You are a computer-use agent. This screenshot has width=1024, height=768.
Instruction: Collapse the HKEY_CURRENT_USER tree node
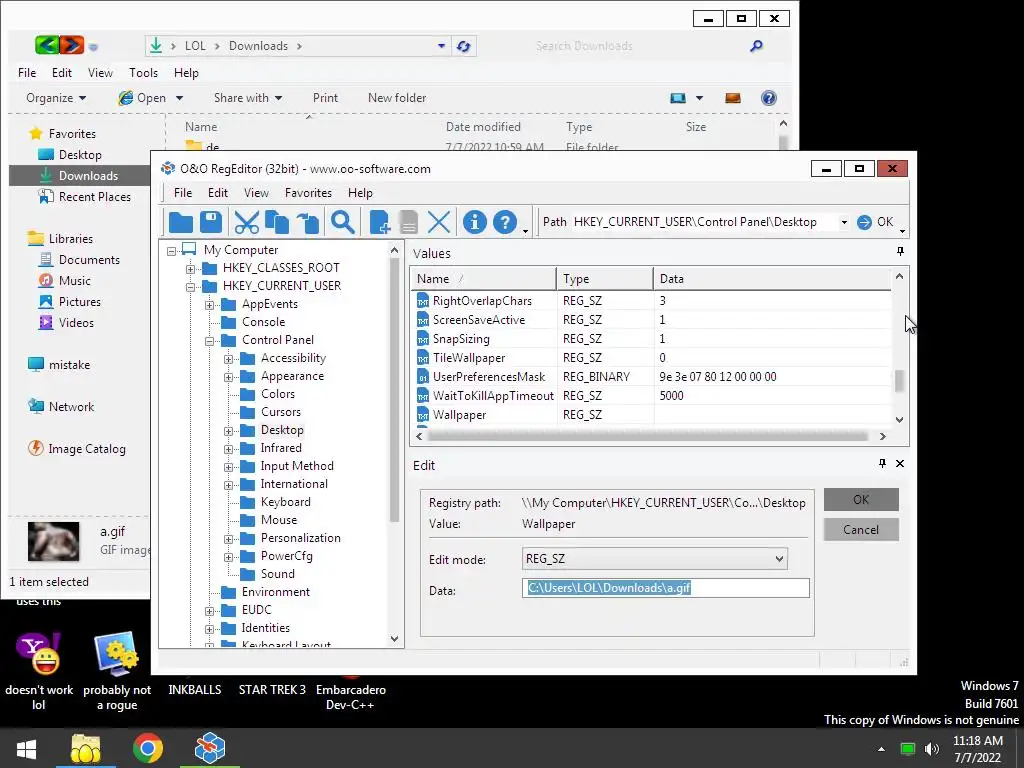click(x=190, y=286)
